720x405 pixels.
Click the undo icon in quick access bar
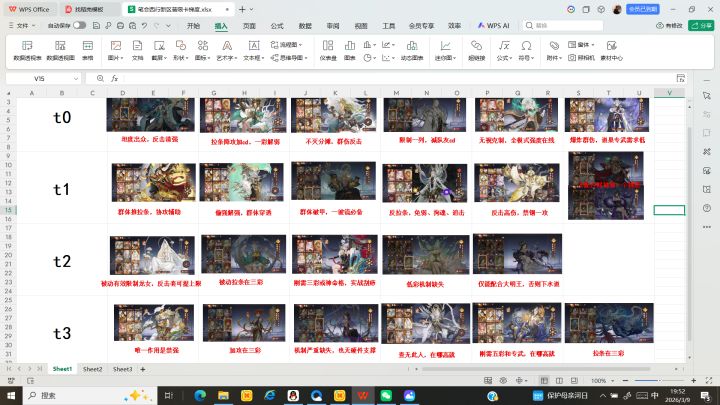144,26
